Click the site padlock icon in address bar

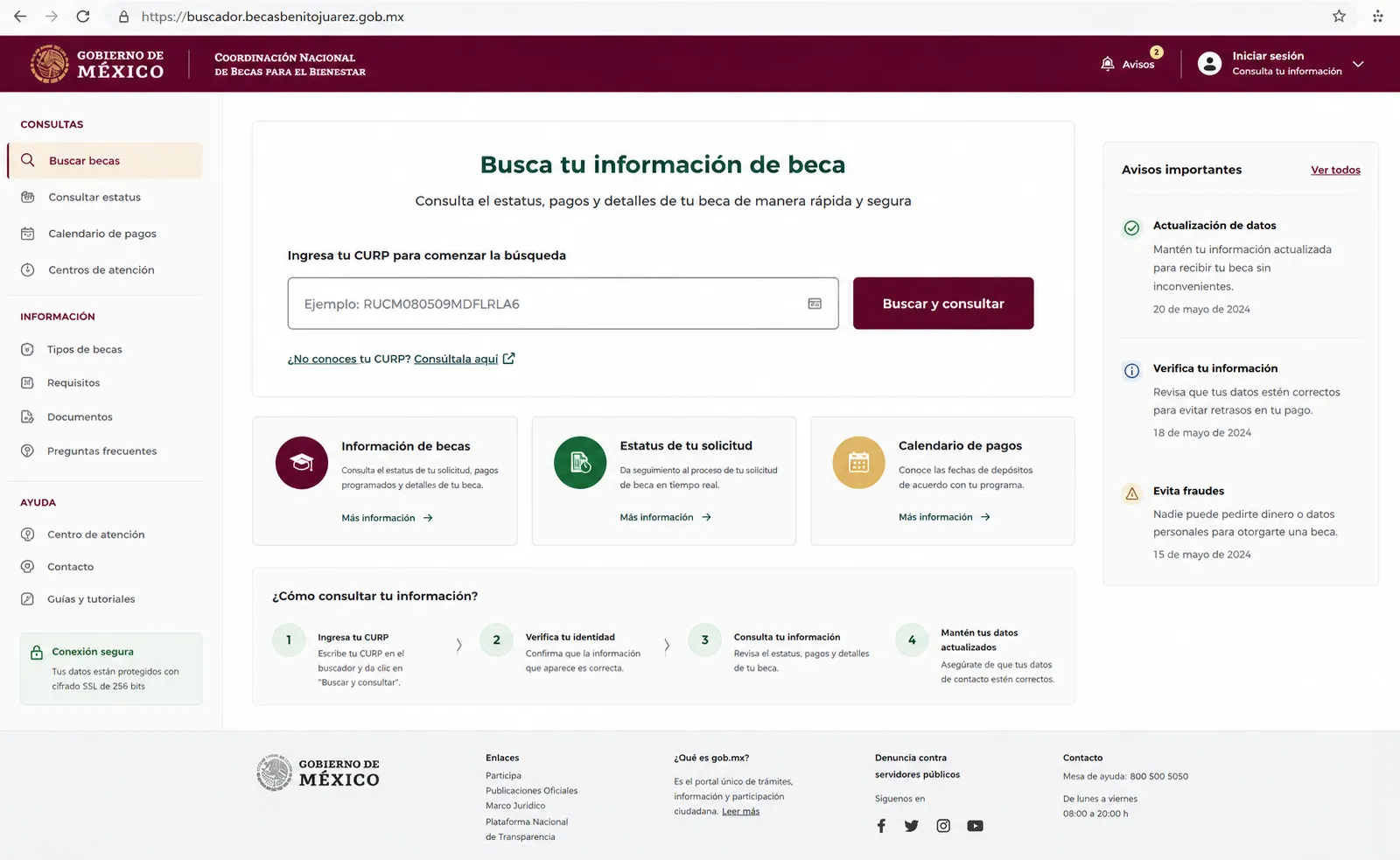123,17
